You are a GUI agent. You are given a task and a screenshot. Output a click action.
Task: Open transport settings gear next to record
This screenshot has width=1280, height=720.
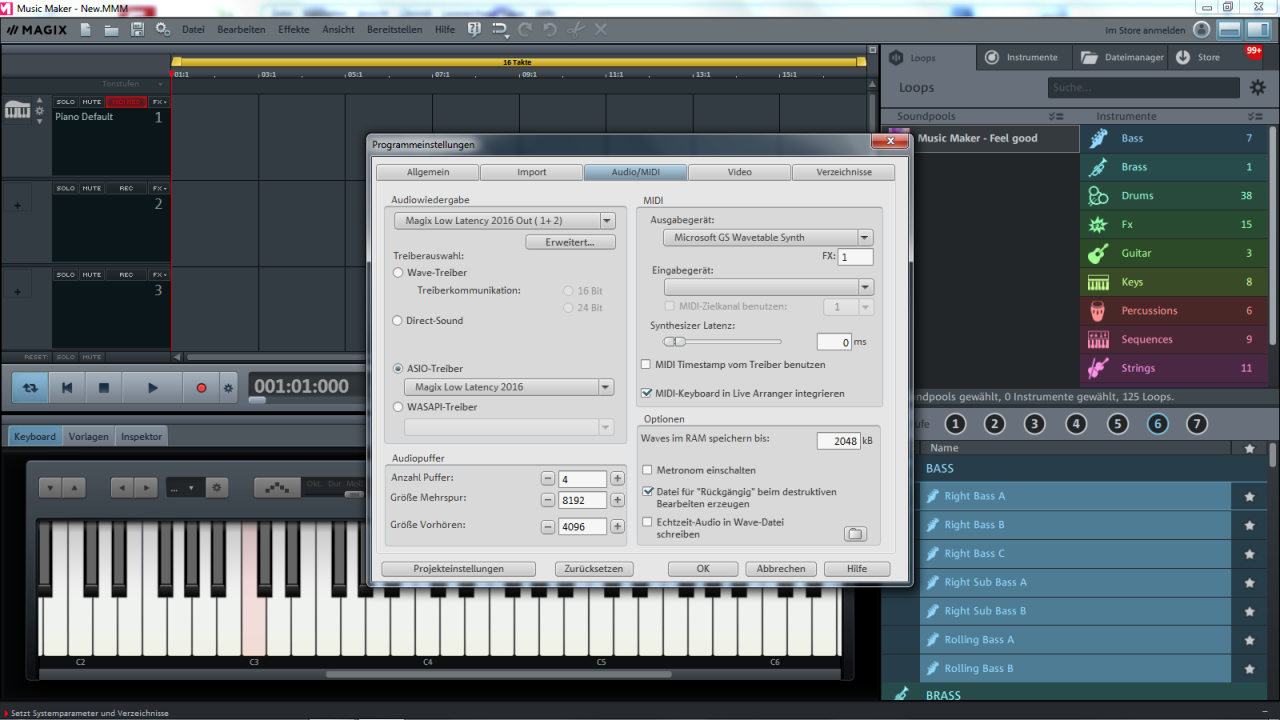(228, 388)
